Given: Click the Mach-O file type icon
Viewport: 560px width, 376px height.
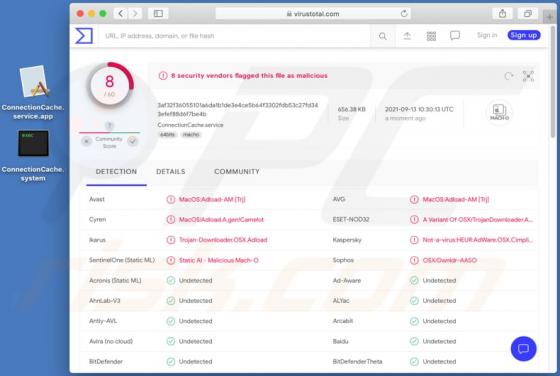Looking at the screenshot, I should tap(499, 112).
